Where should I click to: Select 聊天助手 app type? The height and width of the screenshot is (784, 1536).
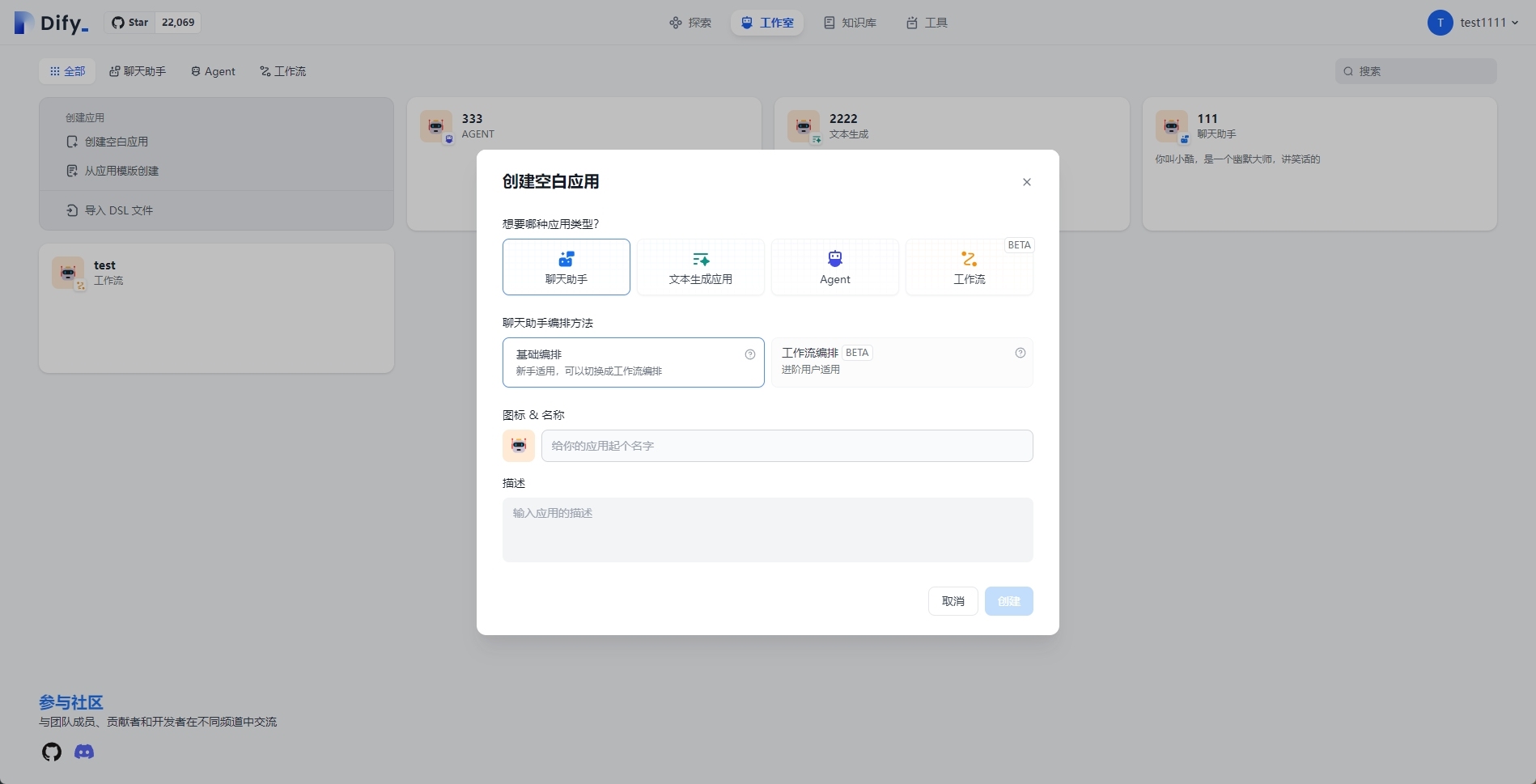[x=566, y=267]
